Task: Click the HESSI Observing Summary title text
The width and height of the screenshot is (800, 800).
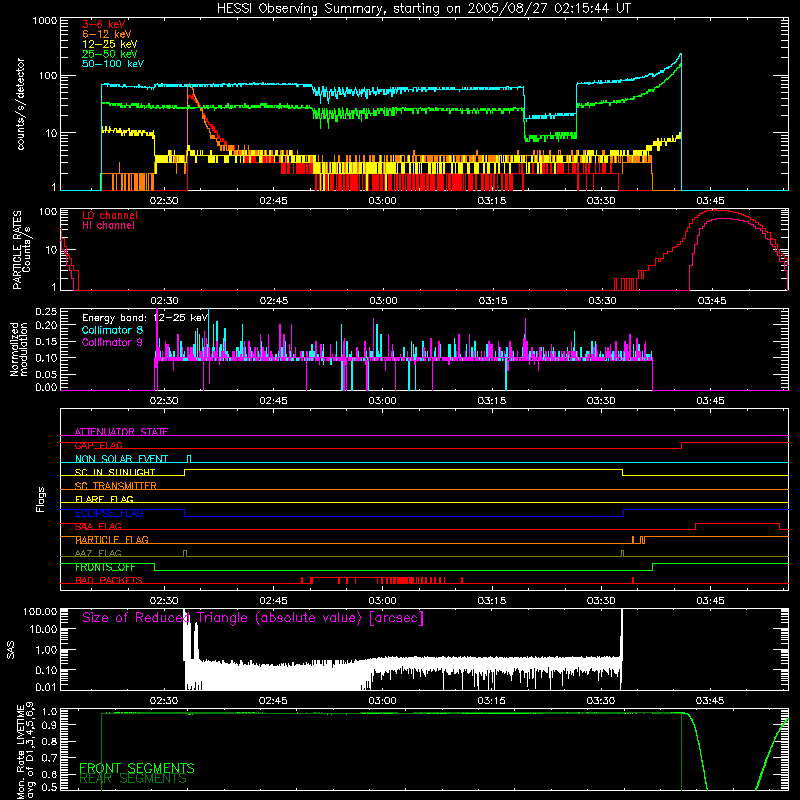Action: click(x=423, y=9)
